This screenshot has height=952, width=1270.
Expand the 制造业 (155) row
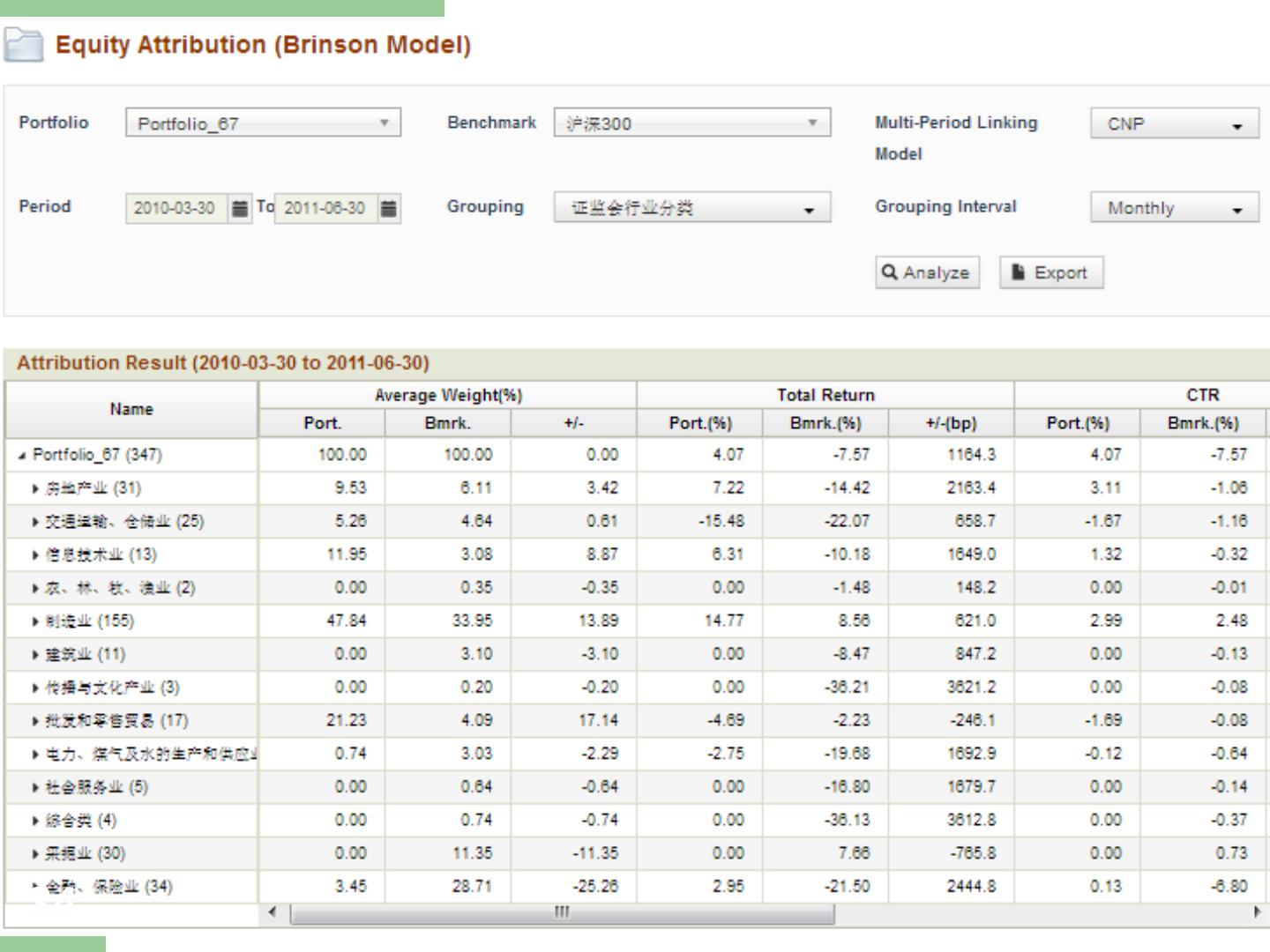coord(35,621)
